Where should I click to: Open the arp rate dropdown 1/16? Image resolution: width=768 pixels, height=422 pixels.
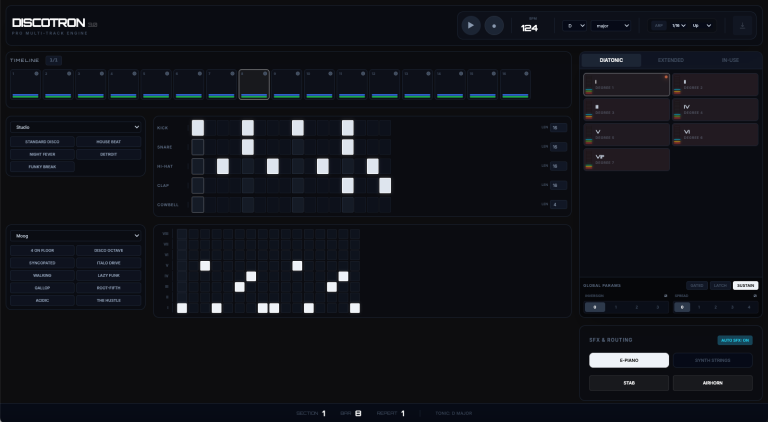(x=678, y=25)
